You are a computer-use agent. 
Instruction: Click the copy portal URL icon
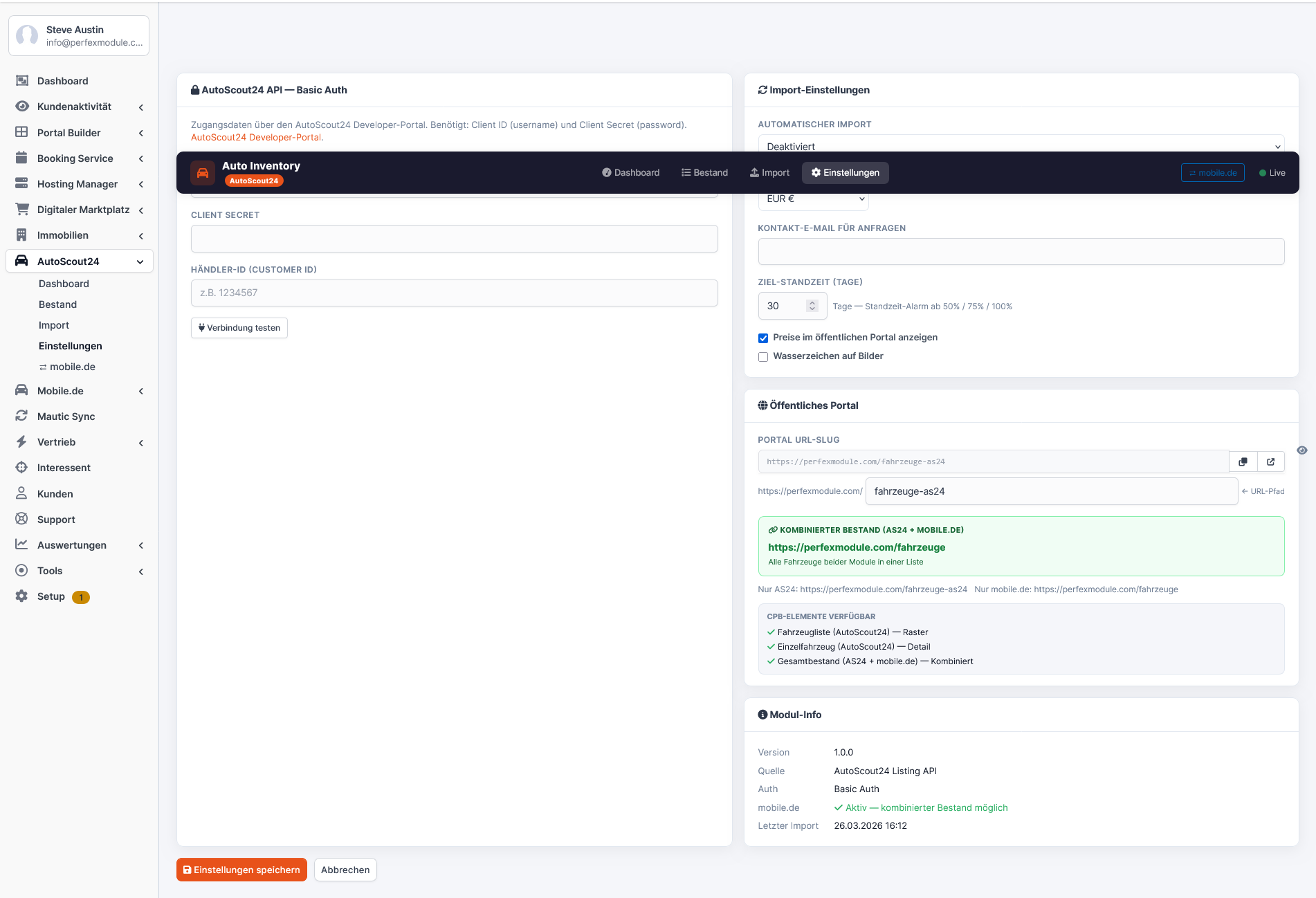[1243, 461]
